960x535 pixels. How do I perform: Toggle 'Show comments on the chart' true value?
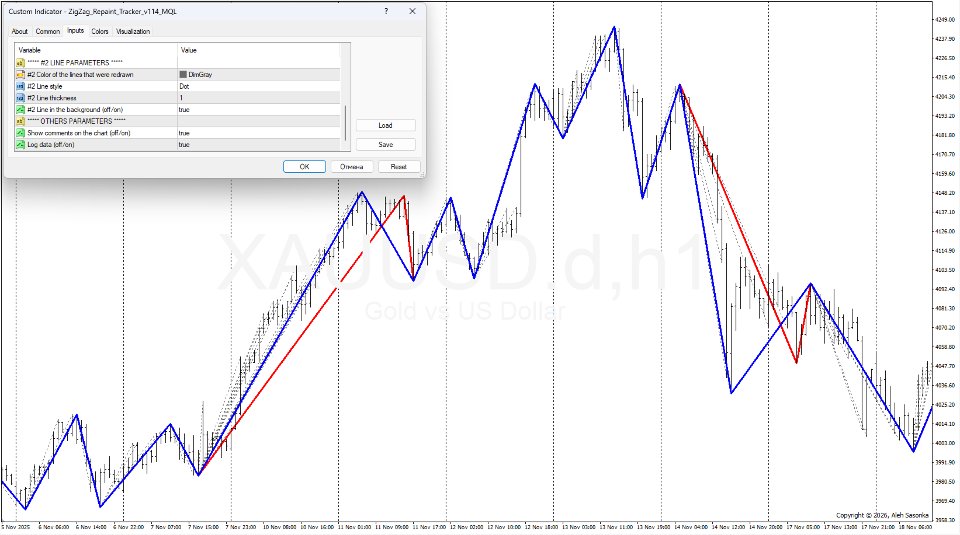(x=184, y=133)
